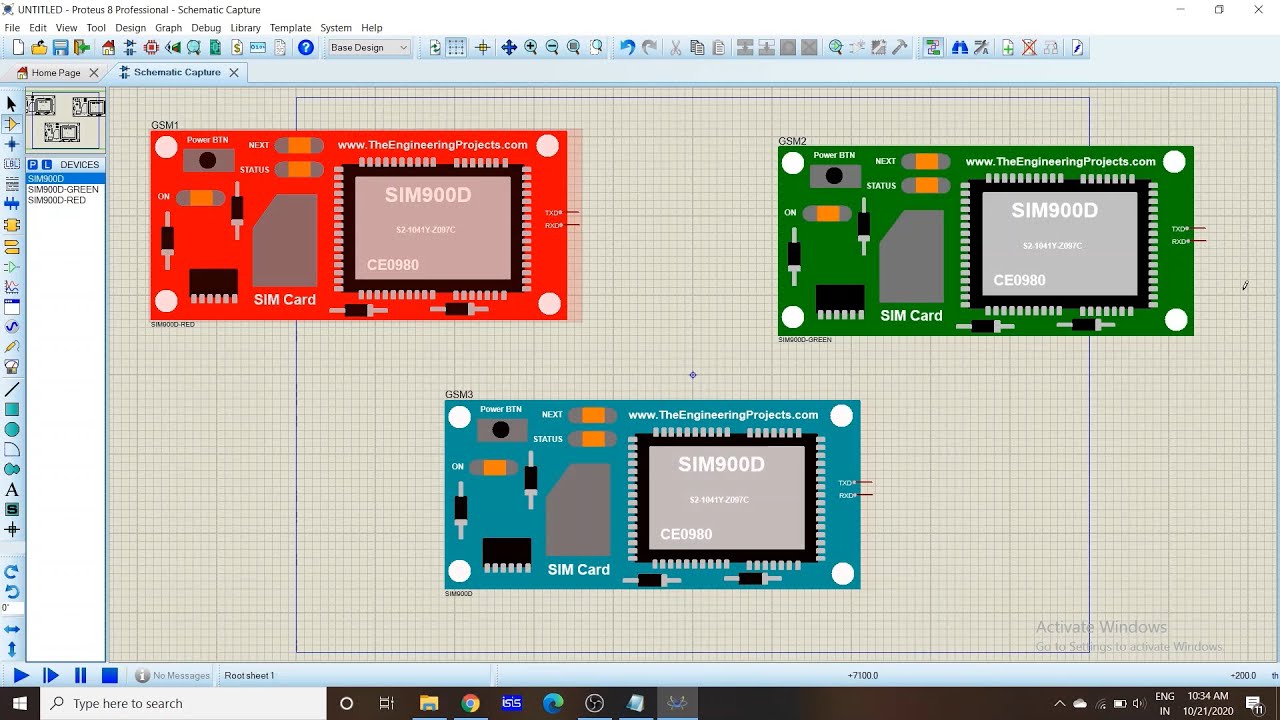Choose the 2D Graphics Text tool A
The image size is (1280, 720).
coord(12,490)
